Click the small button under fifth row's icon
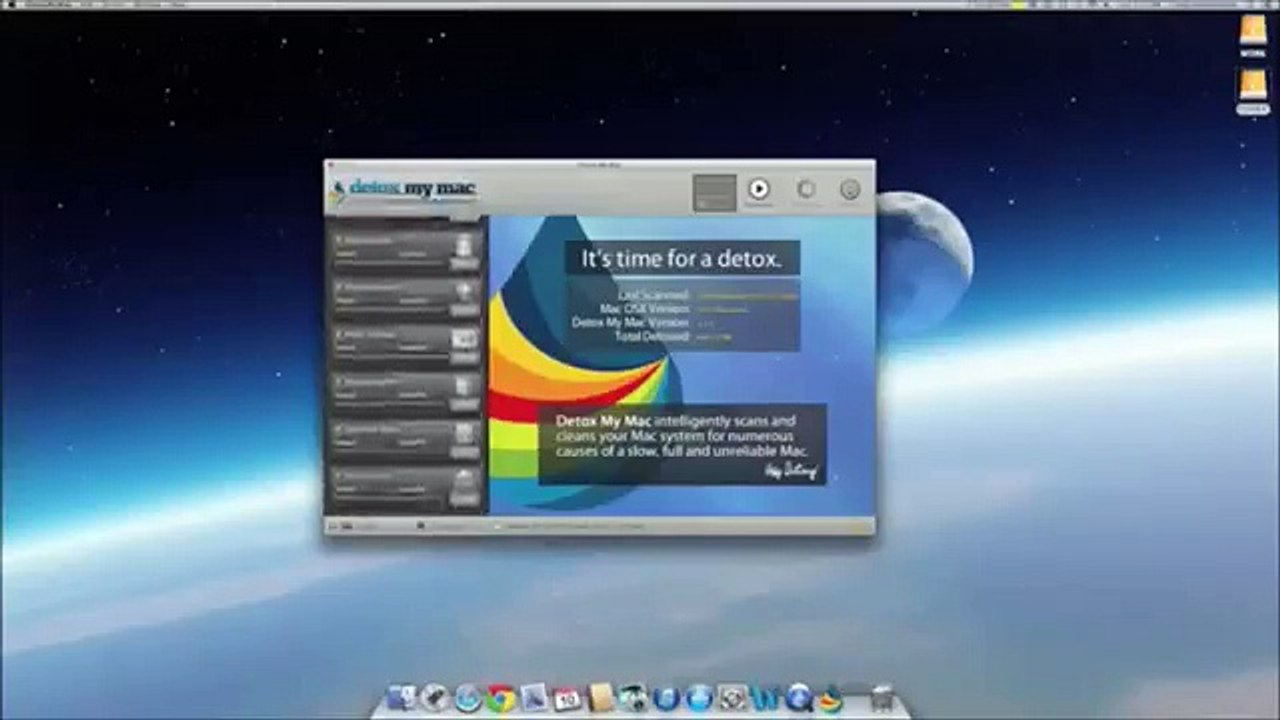Viewport: 1280px width, 720px height. 464,451
